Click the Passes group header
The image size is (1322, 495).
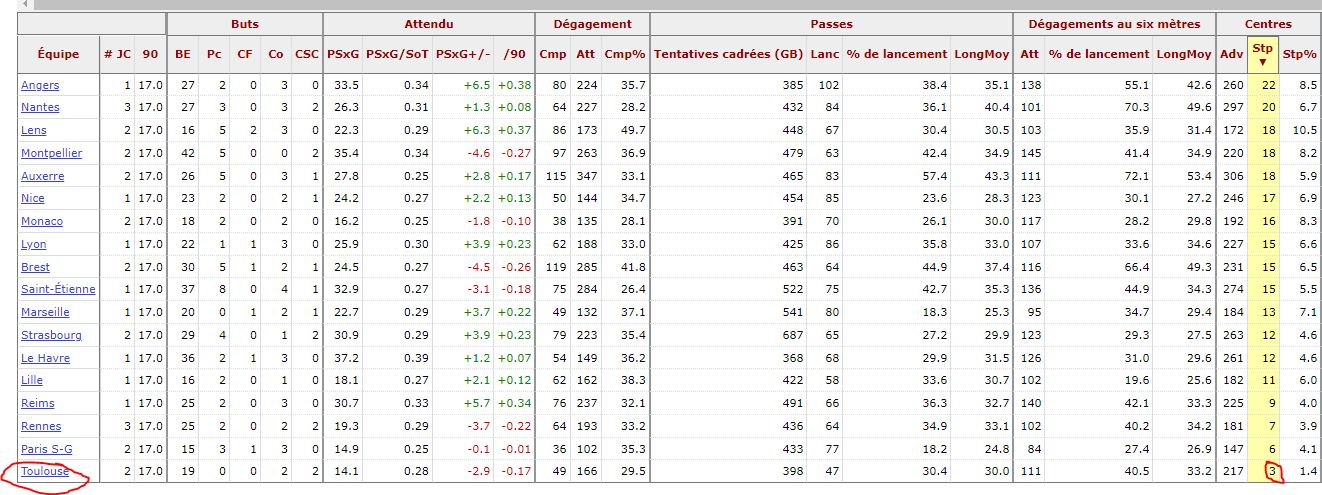(x=831, y=23)
